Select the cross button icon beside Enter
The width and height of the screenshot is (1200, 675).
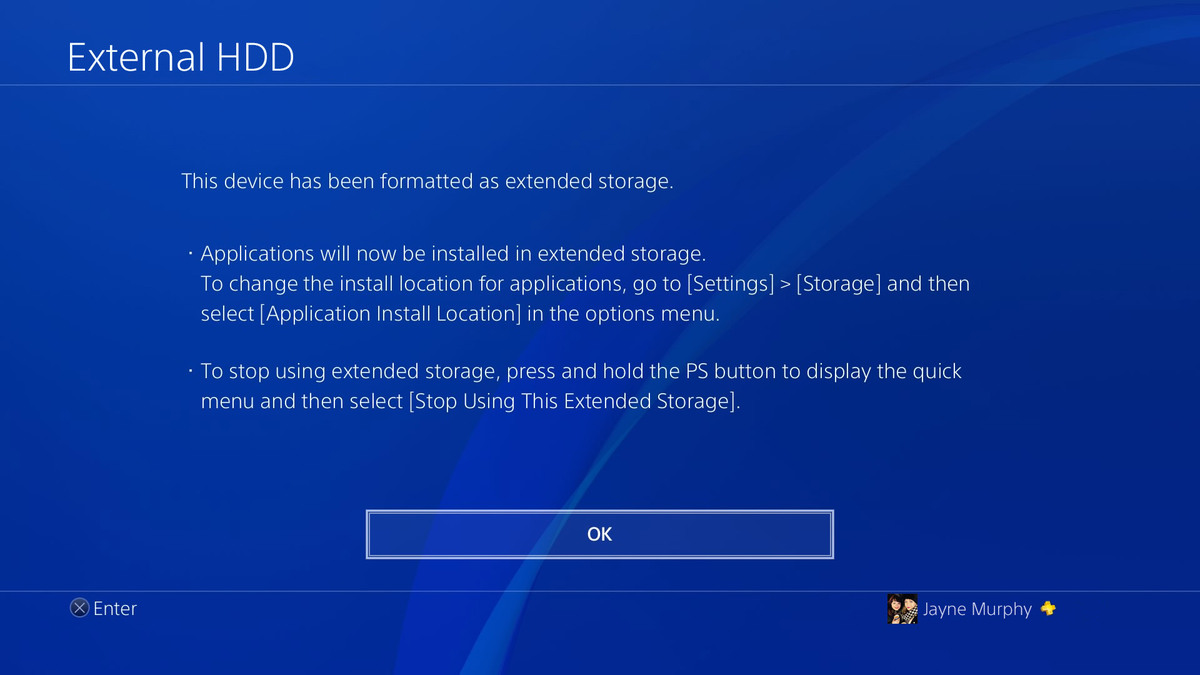click(x=79, y=608)
